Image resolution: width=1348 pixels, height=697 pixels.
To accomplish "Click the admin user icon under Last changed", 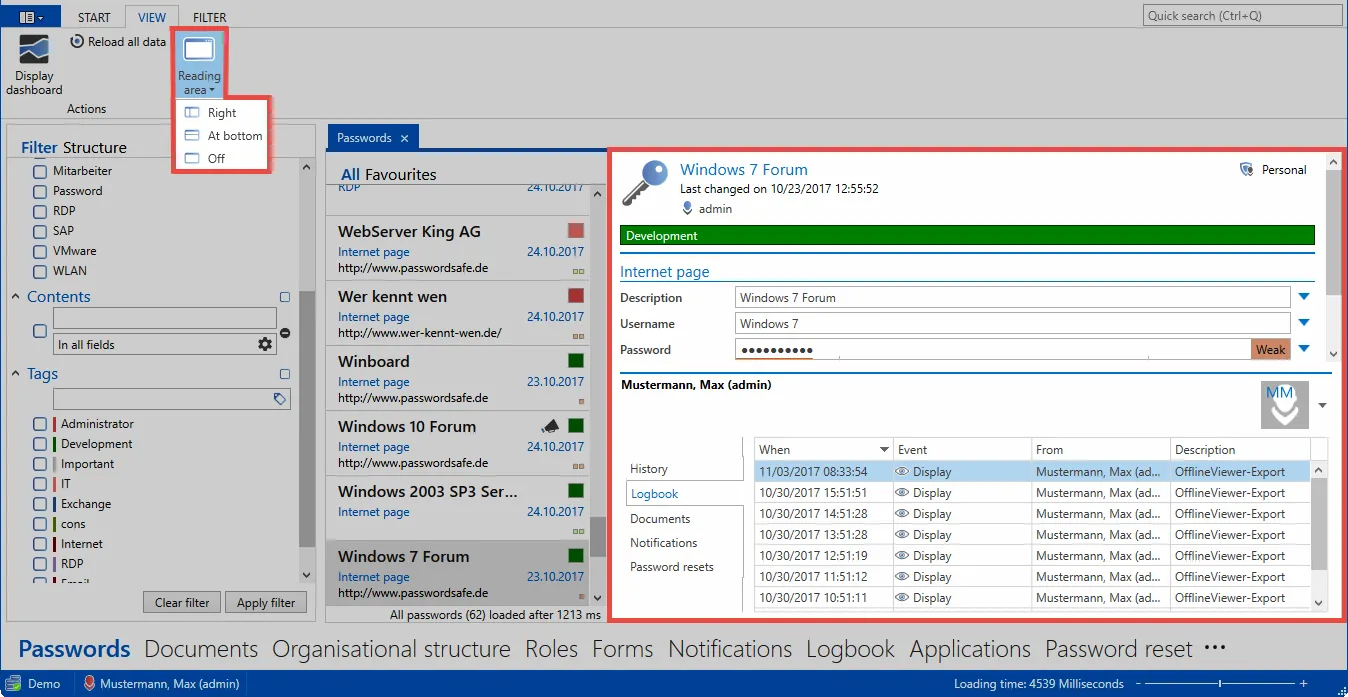I will [687, 208].
